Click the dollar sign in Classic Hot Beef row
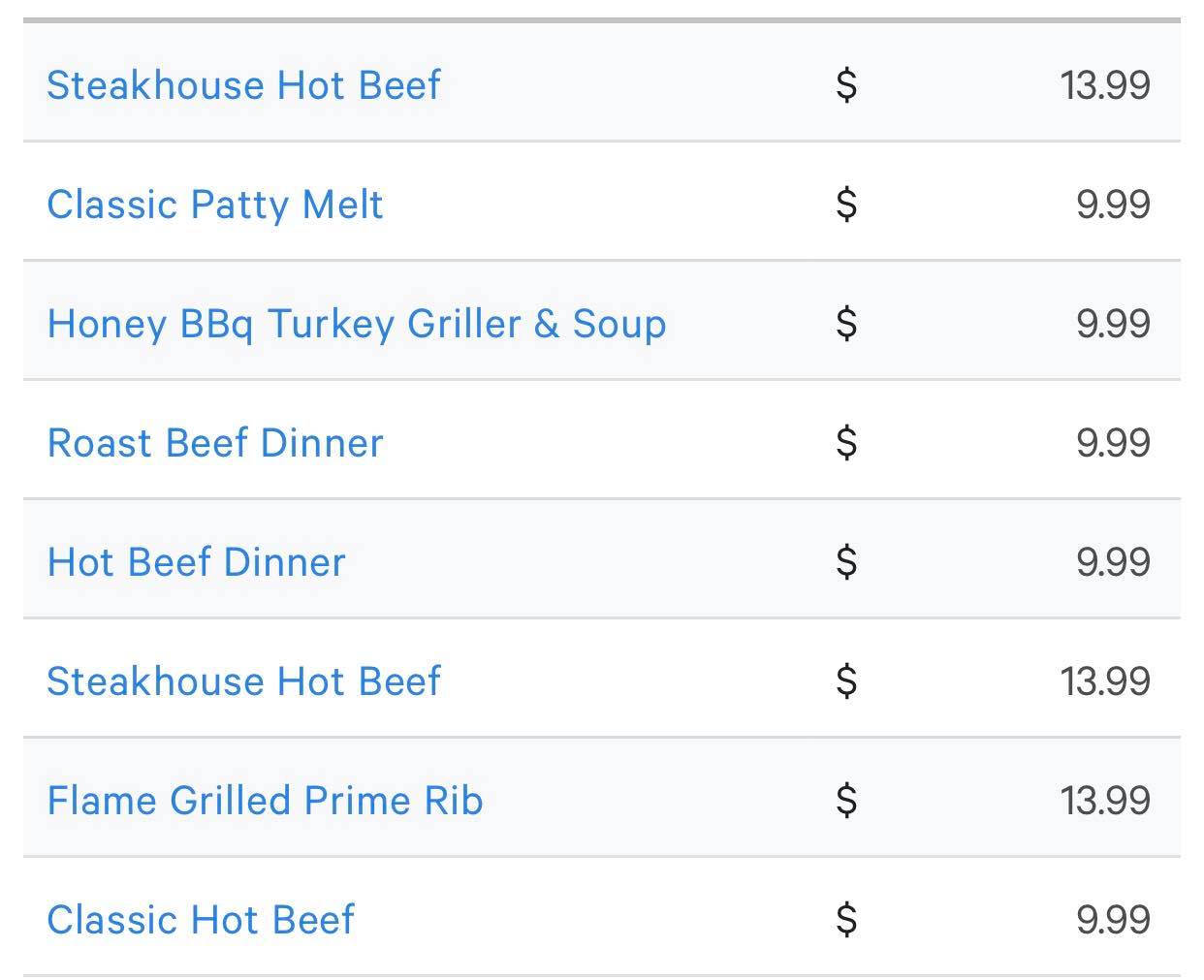The image size is (1204, 980). (x=846, y=920)
